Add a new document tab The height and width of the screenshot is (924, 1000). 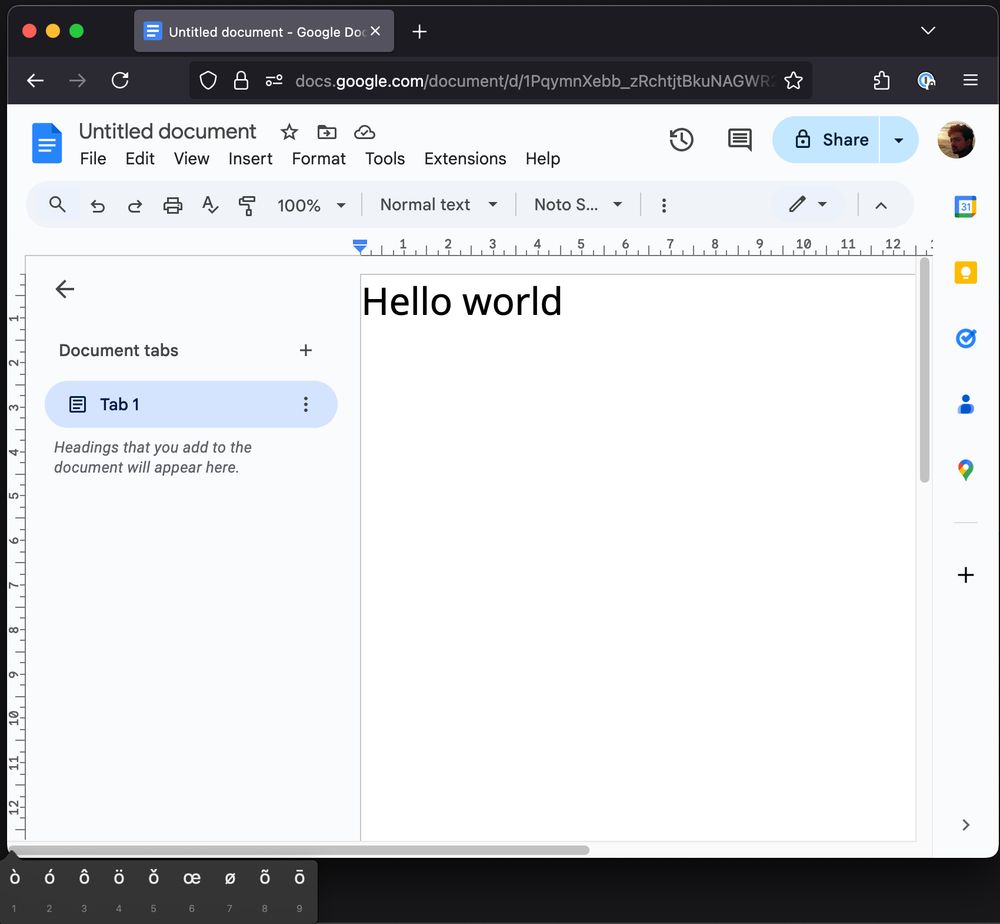coord(305,350)
